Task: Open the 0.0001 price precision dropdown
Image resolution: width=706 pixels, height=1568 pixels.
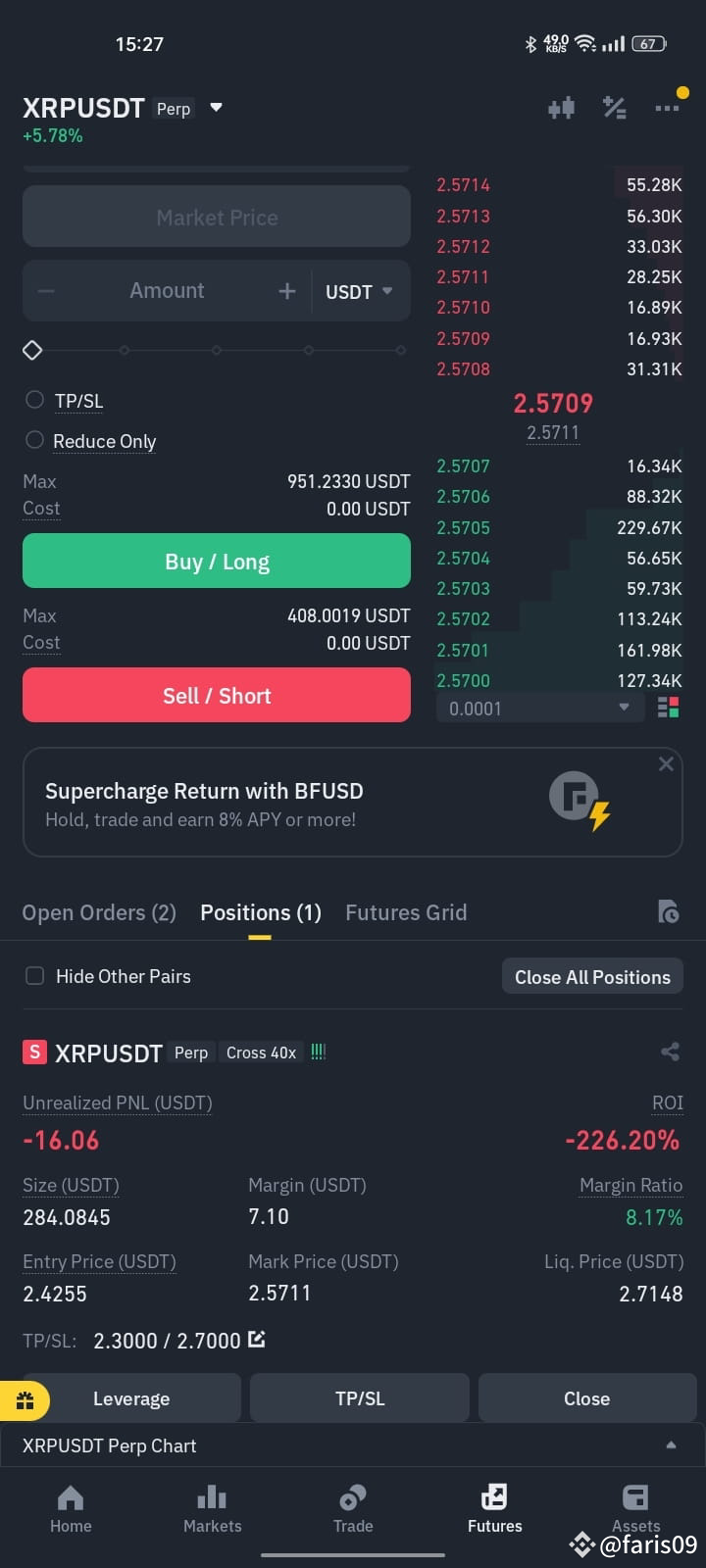Action: 540,708
